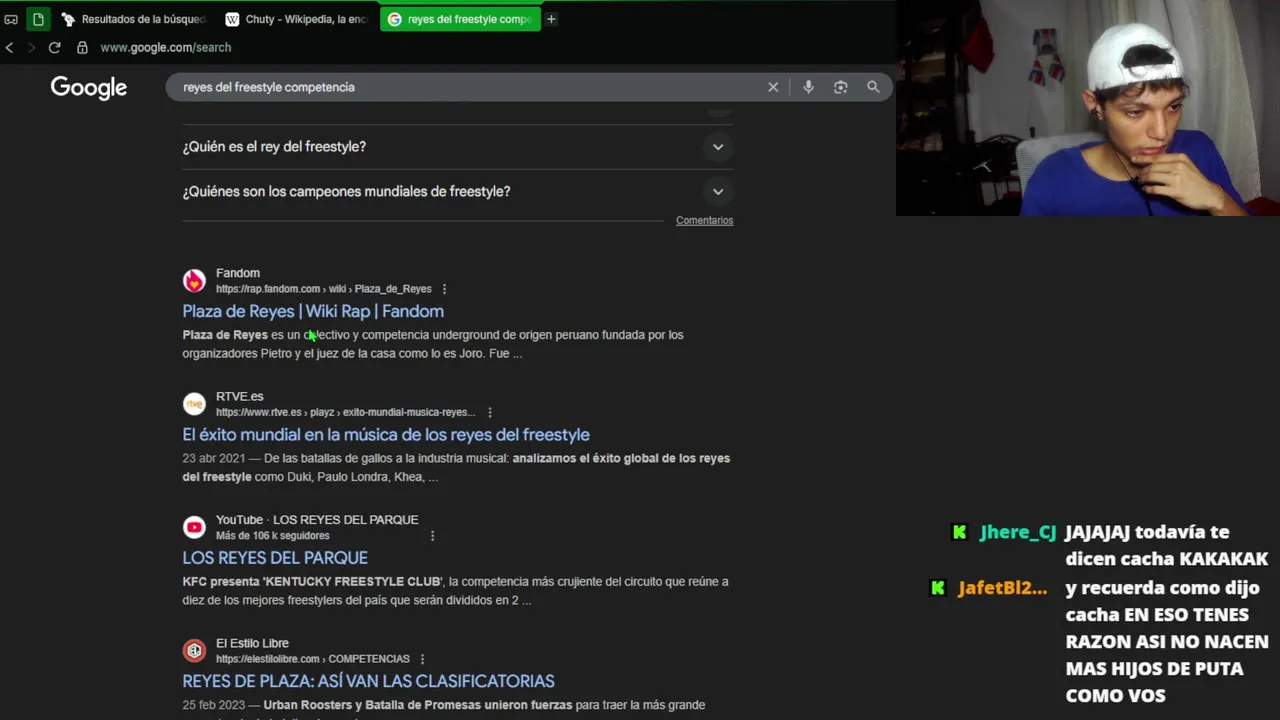Click the YouTube result favicon
1280x720 pixels.
194,527
